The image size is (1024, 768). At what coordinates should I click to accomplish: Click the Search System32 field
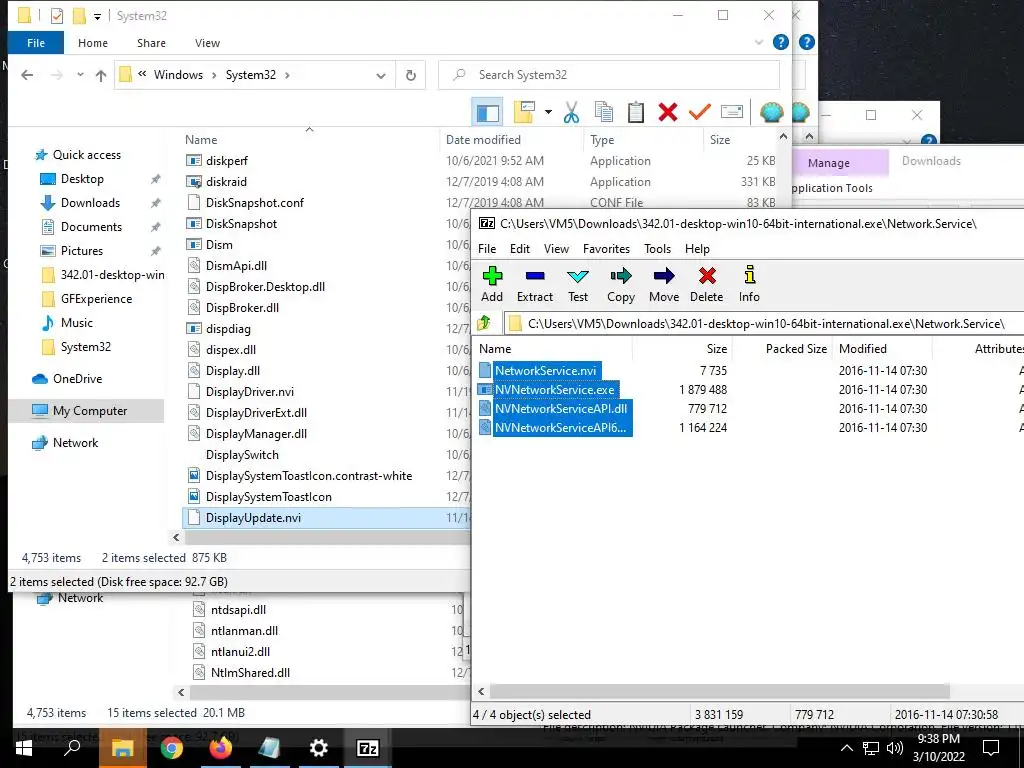[x=609, y=75]
